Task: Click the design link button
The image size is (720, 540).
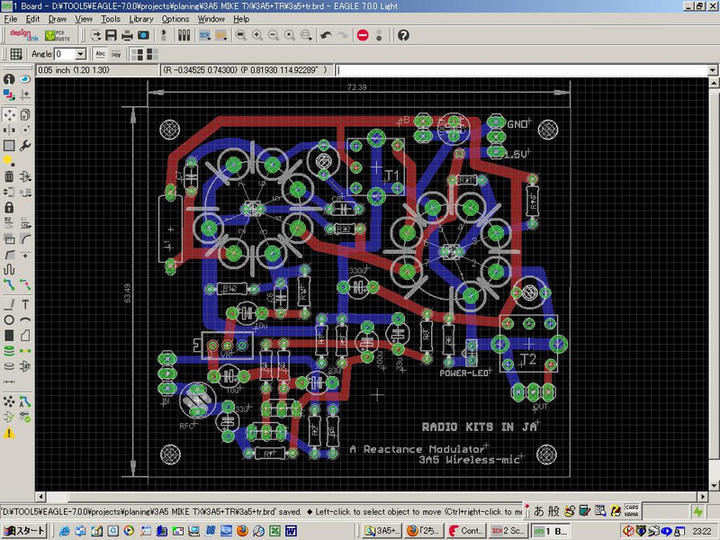Action: pyautogui.click(x=25, y=35)
